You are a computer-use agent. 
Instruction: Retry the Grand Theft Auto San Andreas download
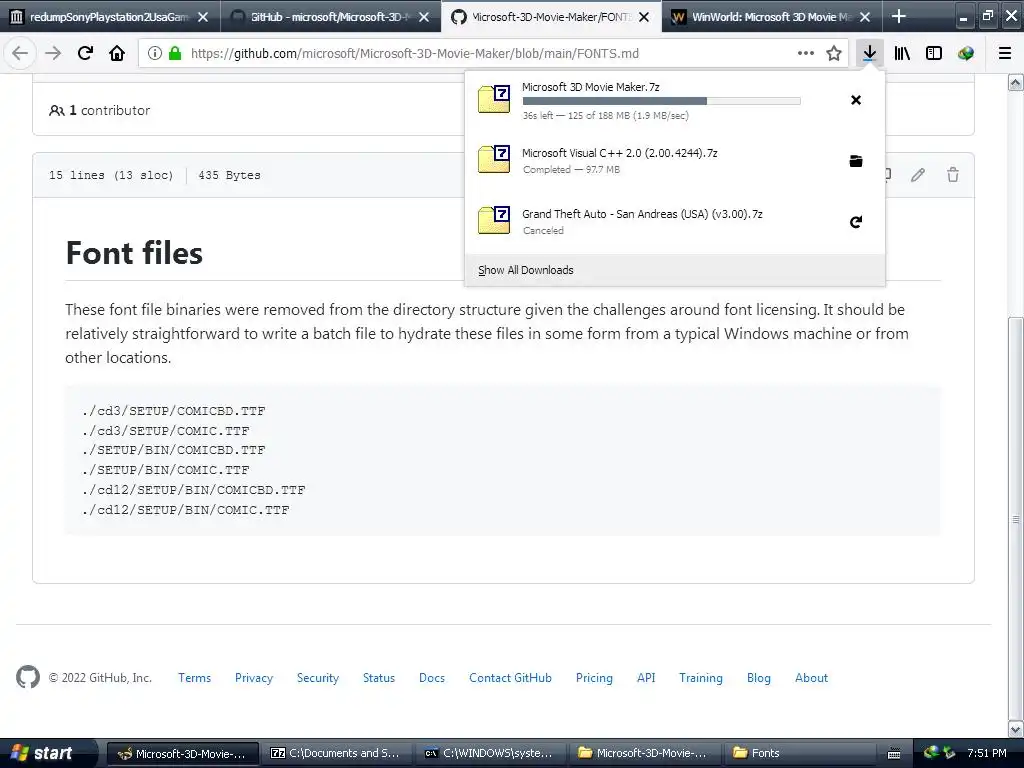pos(856,222)
